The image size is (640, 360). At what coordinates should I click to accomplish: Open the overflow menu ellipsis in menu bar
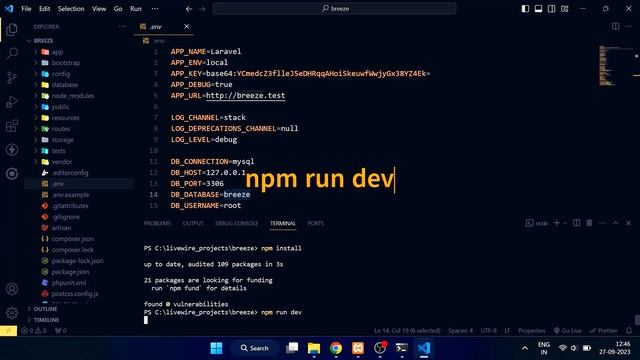point(155,9)
